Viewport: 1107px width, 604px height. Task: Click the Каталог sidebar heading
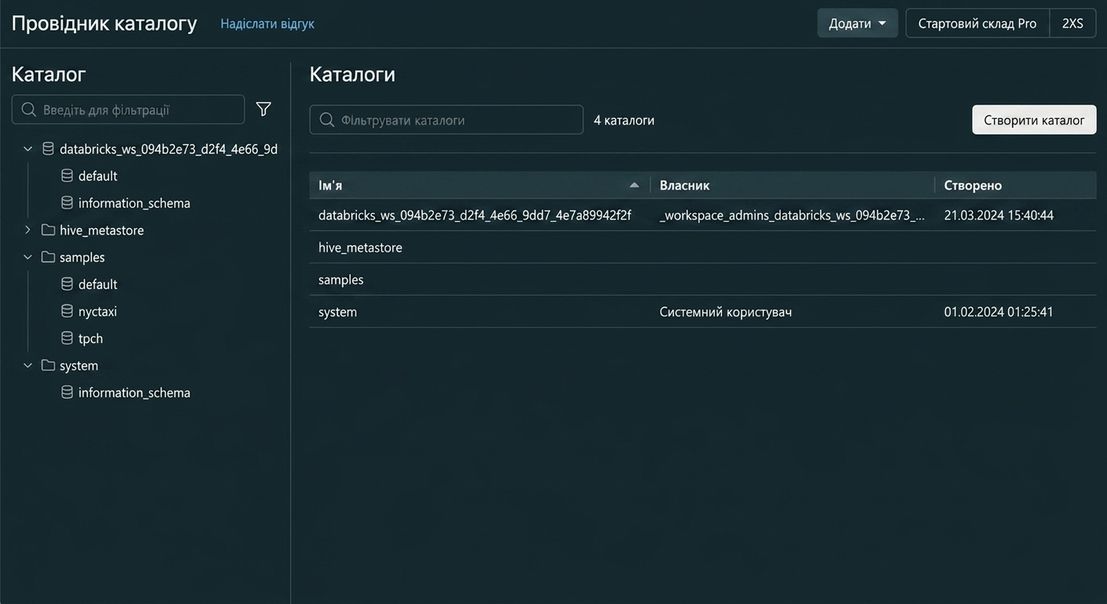pos(49,74)
